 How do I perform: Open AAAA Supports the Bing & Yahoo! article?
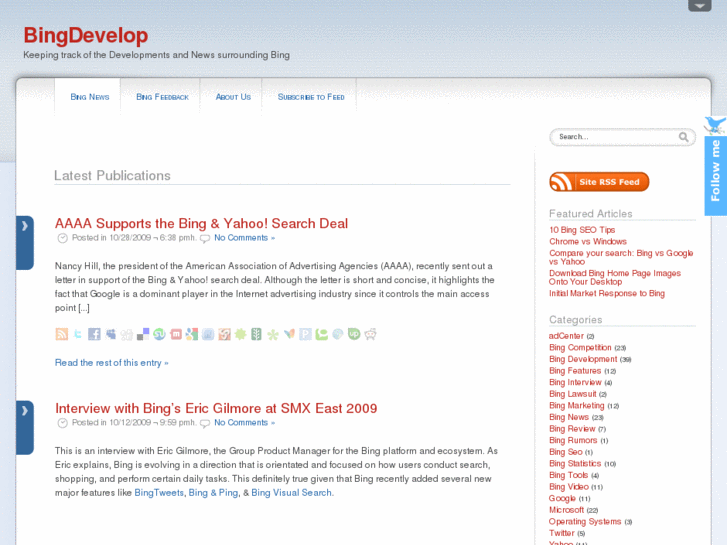pyautogui.click(x=201, y=224)
